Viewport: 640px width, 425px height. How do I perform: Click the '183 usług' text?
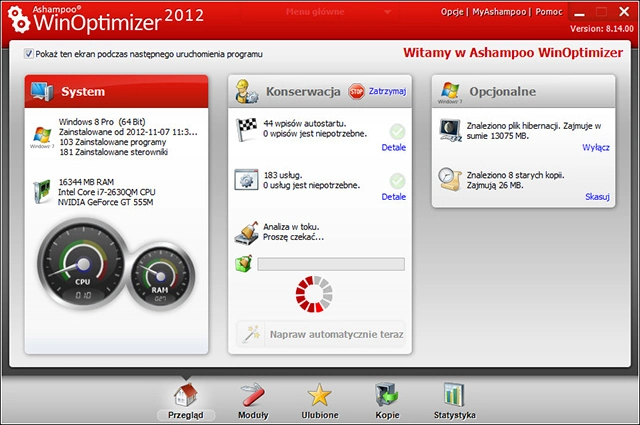pyautogui.click(x=283, y=175)
